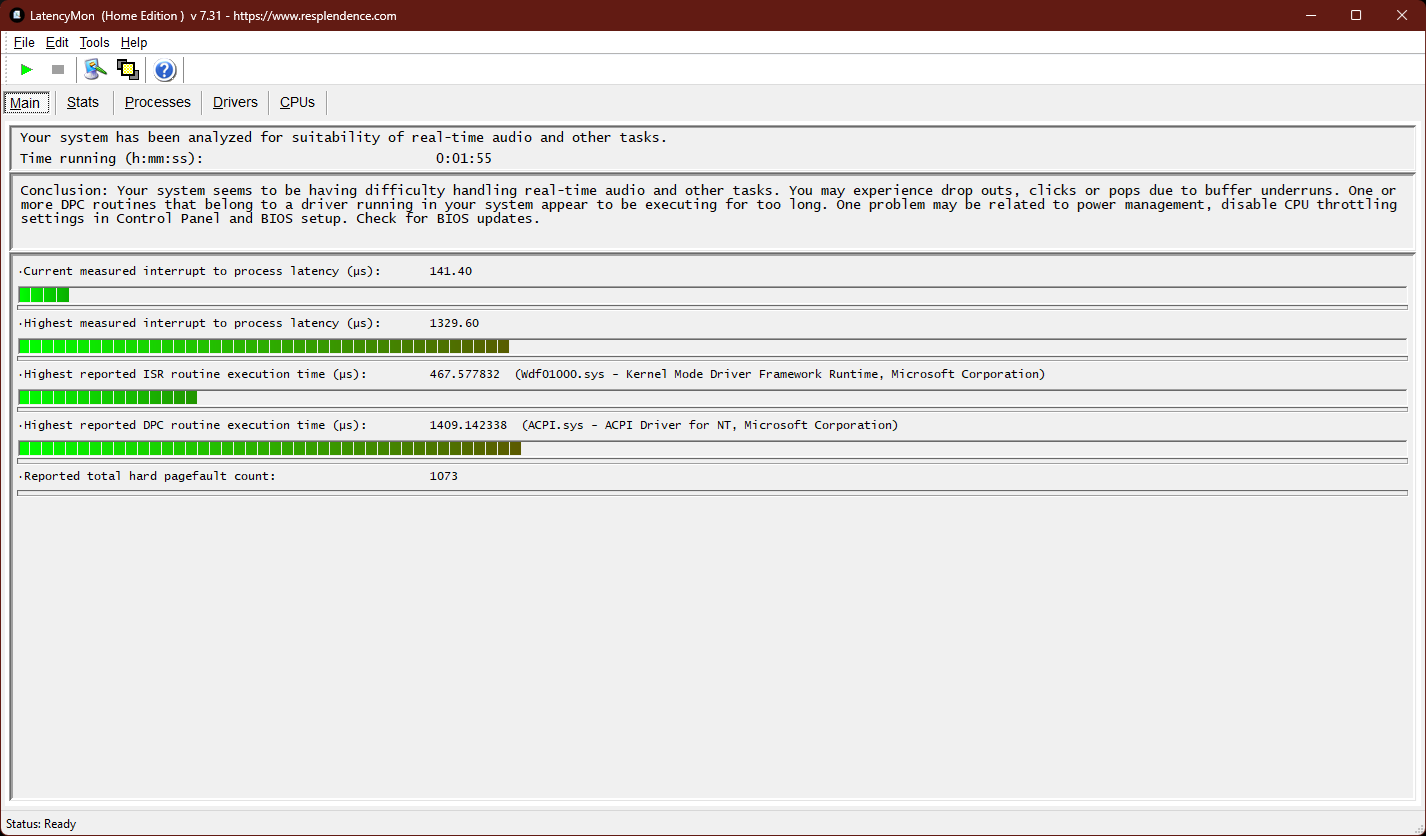Go to the Drivers tab
Screen dimensions: 1426x836
[235, 102]
